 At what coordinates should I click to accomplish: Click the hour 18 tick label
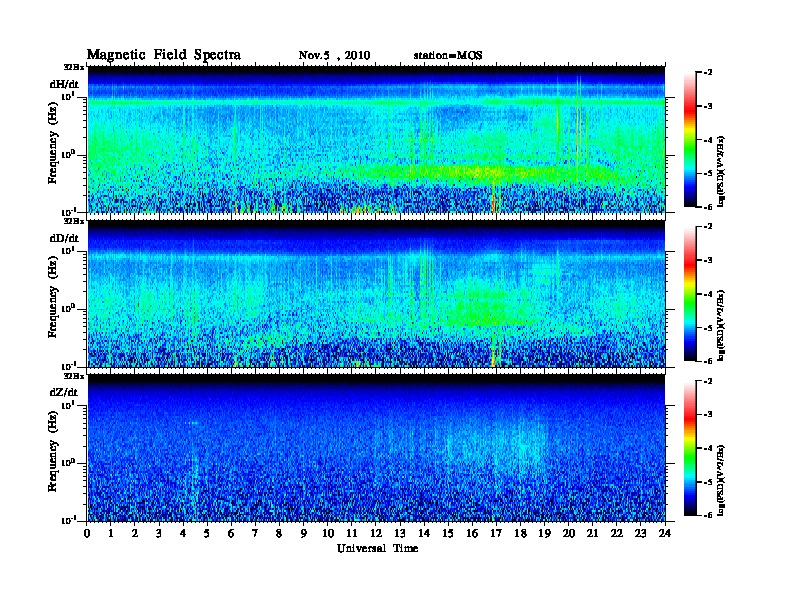coord(520,533)
